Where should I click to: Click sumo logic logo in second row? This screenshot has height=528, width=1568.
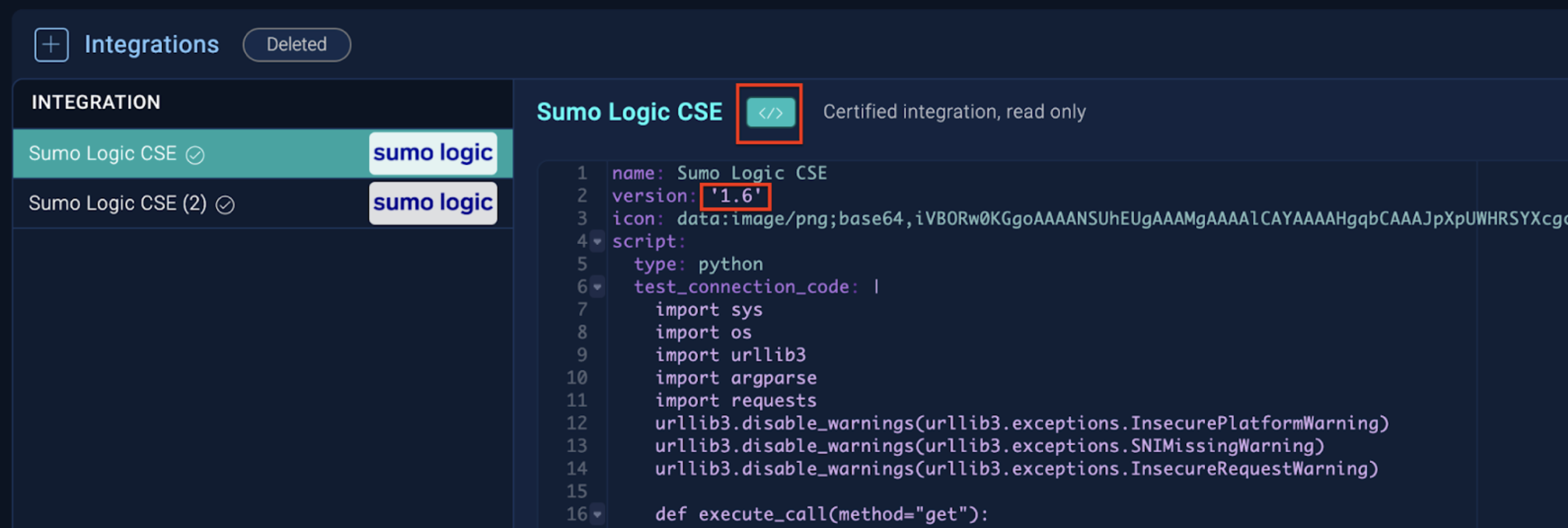(433, 203)
